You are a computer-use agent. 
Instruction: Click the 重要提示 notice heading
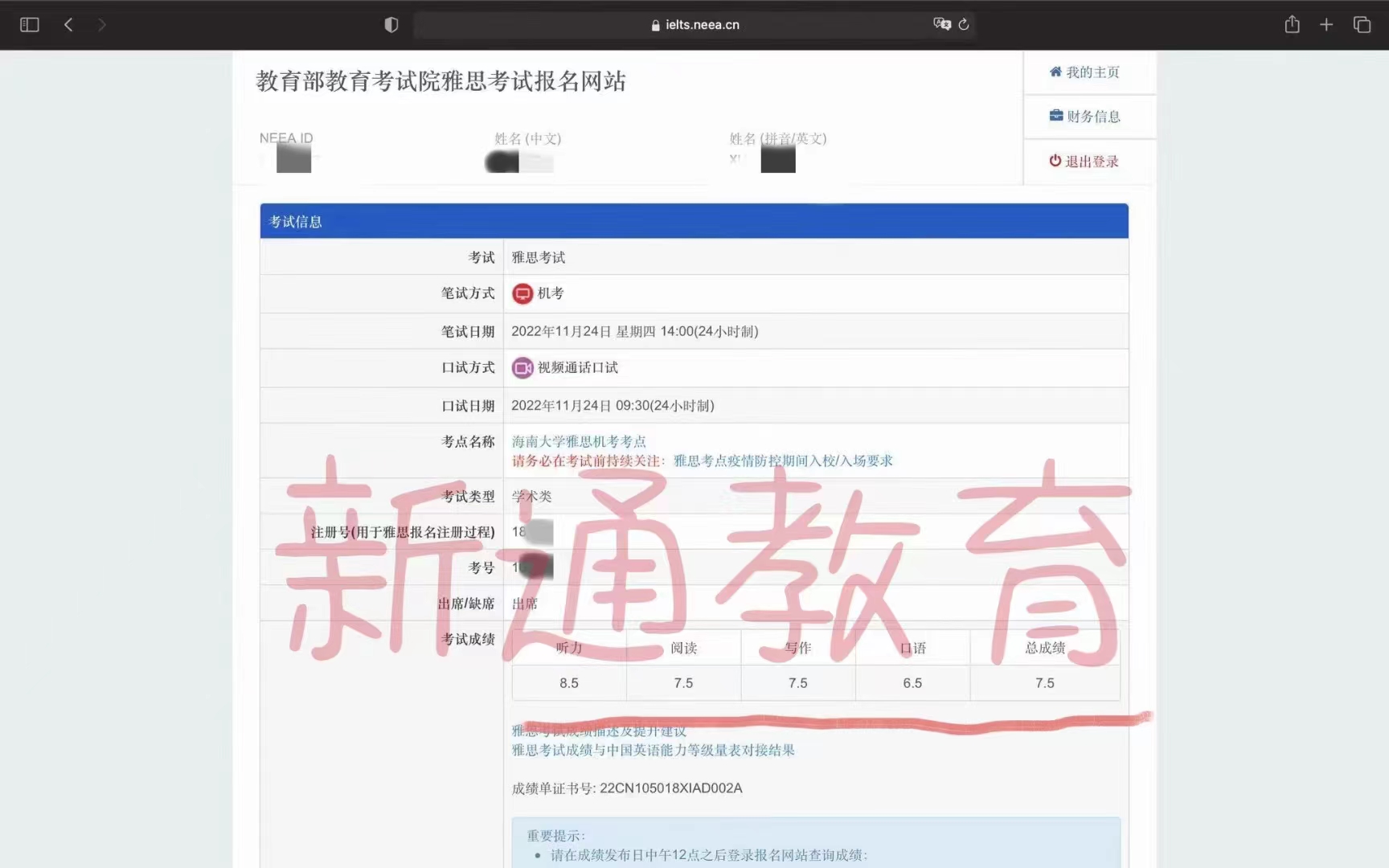pyautogui.click(x=556, y=836)
